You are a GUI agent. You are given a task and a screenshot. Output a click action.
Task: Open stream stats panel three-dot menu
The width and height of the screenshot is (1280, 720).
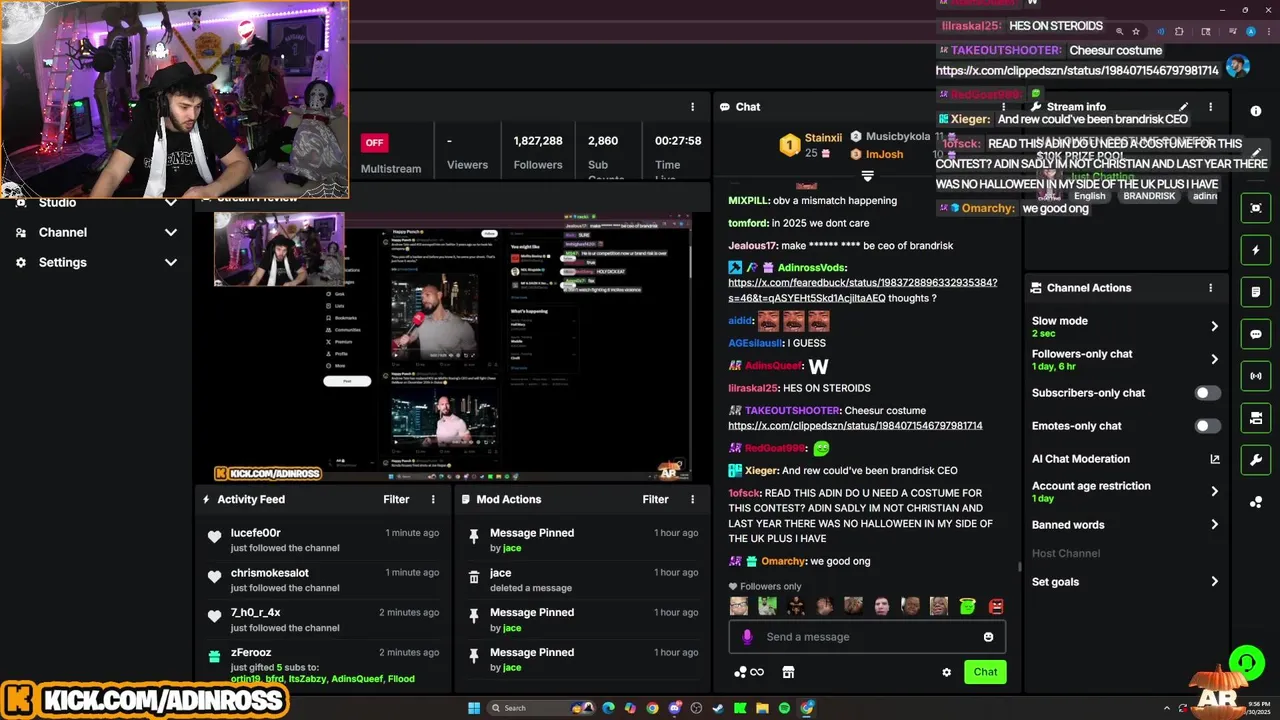(x=692, y=107)
